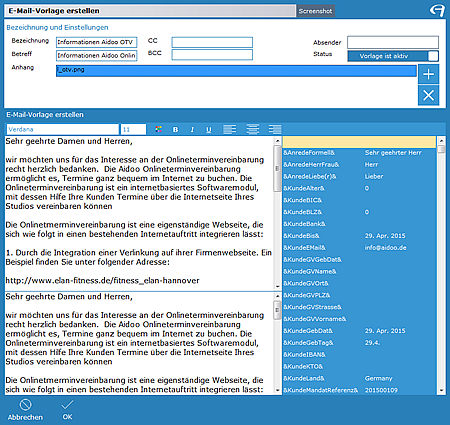Click the upper editor scrollbar thumb
The image size is (450, 425).
tap(277, 169)
